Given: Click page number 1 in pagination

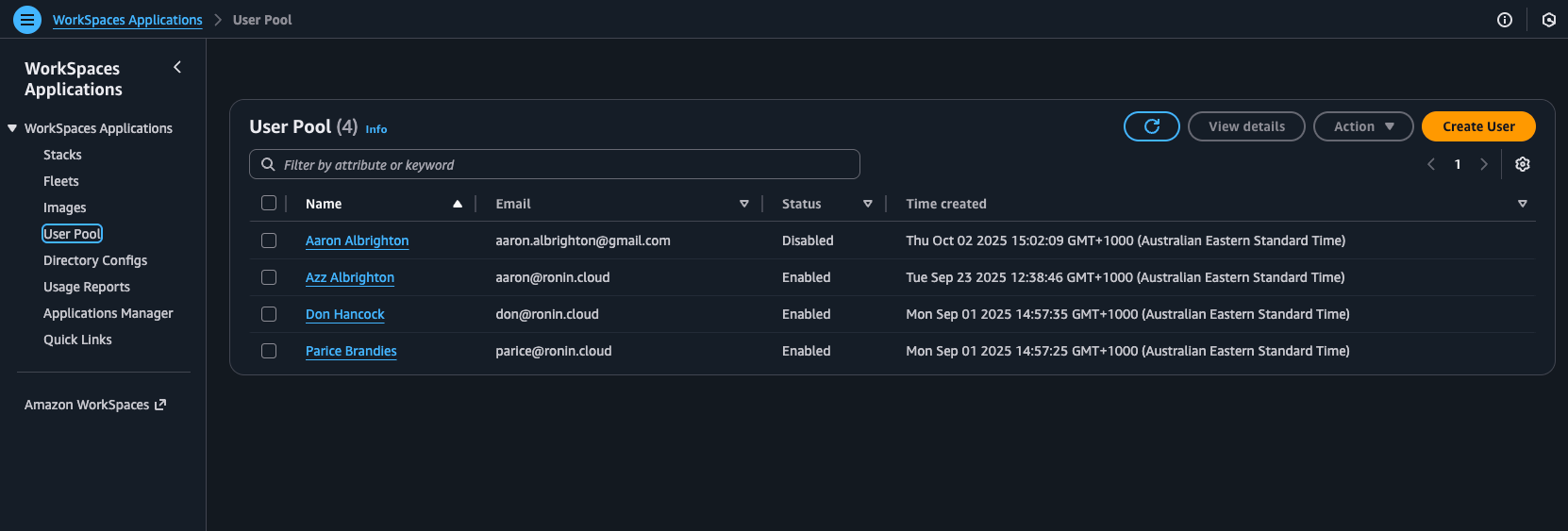Looking at the screenshot, I should pos(1458,164).
